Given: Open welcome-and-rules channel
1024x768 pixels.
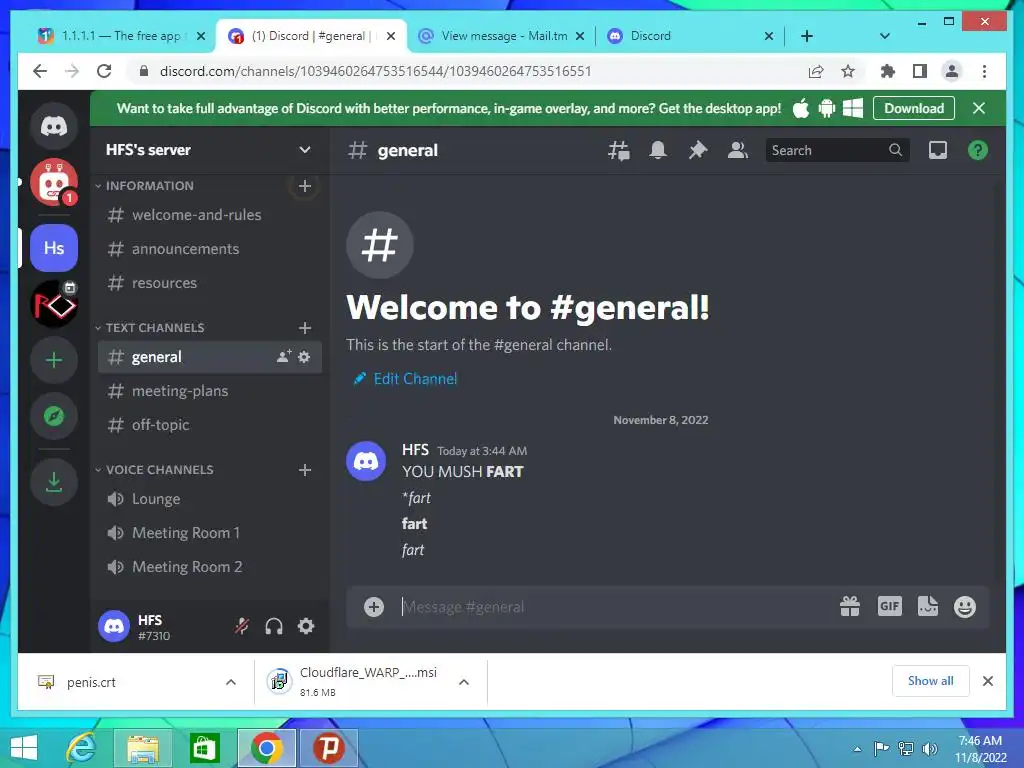Looking at the screenshot, I should [210, 215].
